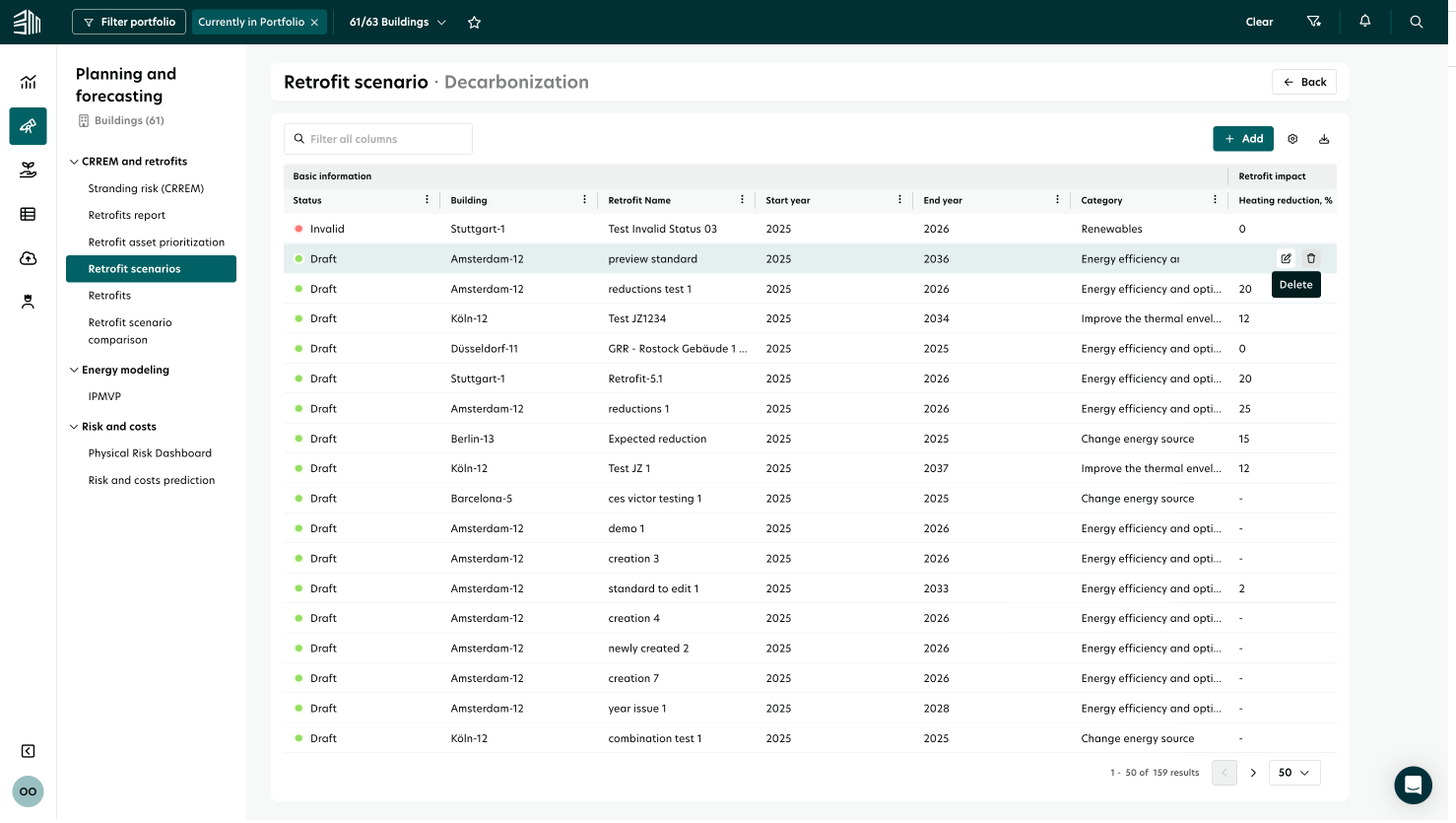Open Stranding risk (CRREM) page

click(x=146, y=188)
